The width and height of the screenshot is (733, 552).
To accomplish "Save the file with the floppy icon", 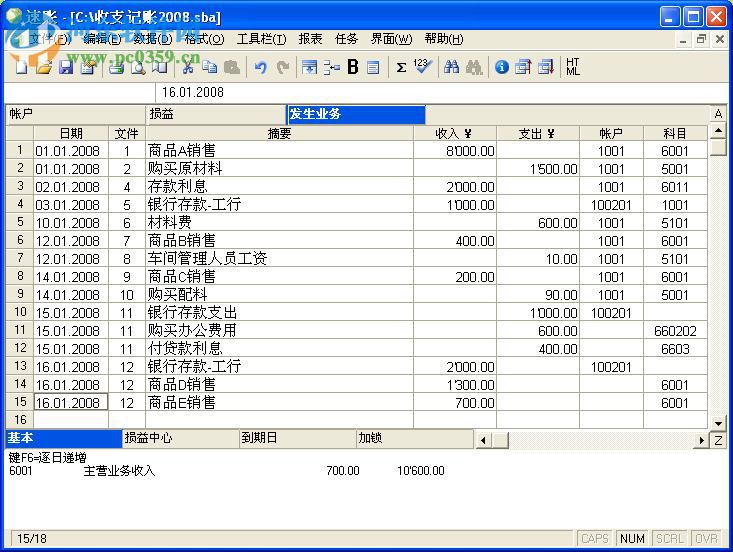I will click(x=66, y=67).
